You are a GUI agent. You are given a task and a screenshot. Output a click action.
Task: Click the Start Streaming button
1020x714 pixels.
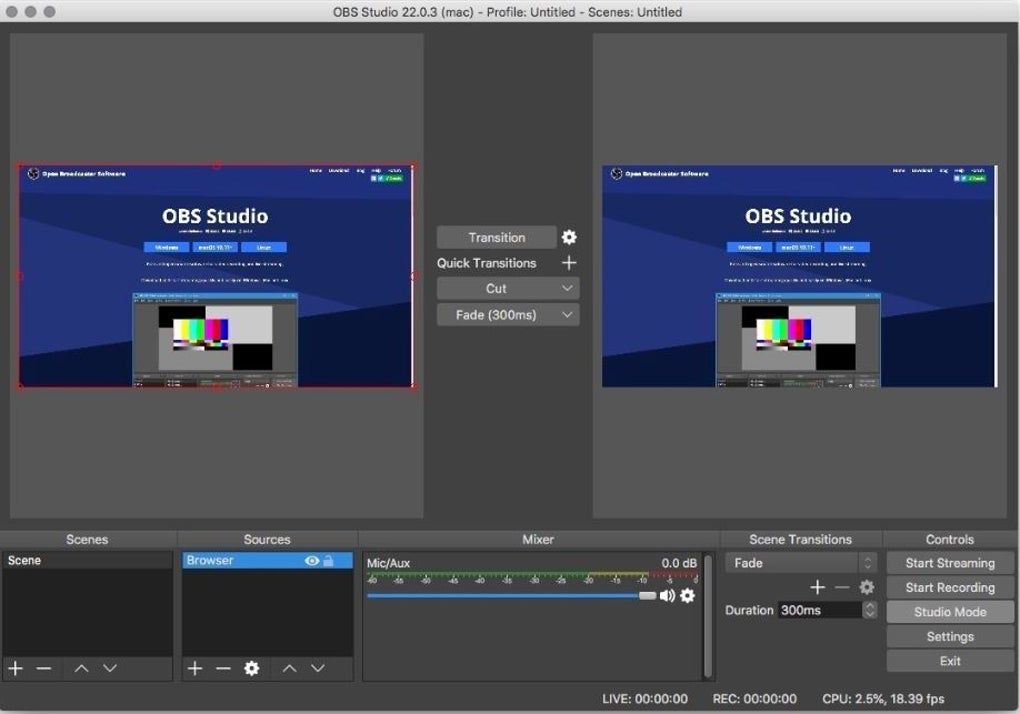(950, 563)
